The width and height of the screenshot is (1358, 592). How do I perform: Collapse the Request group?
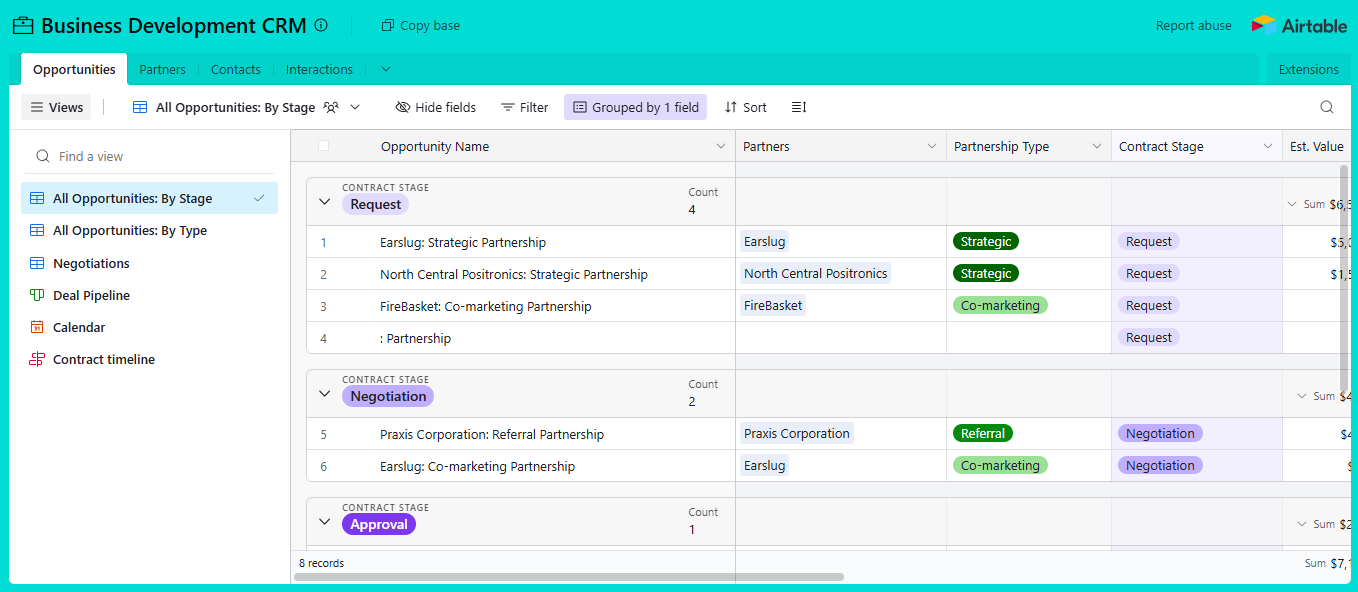(x=324, y=201)
